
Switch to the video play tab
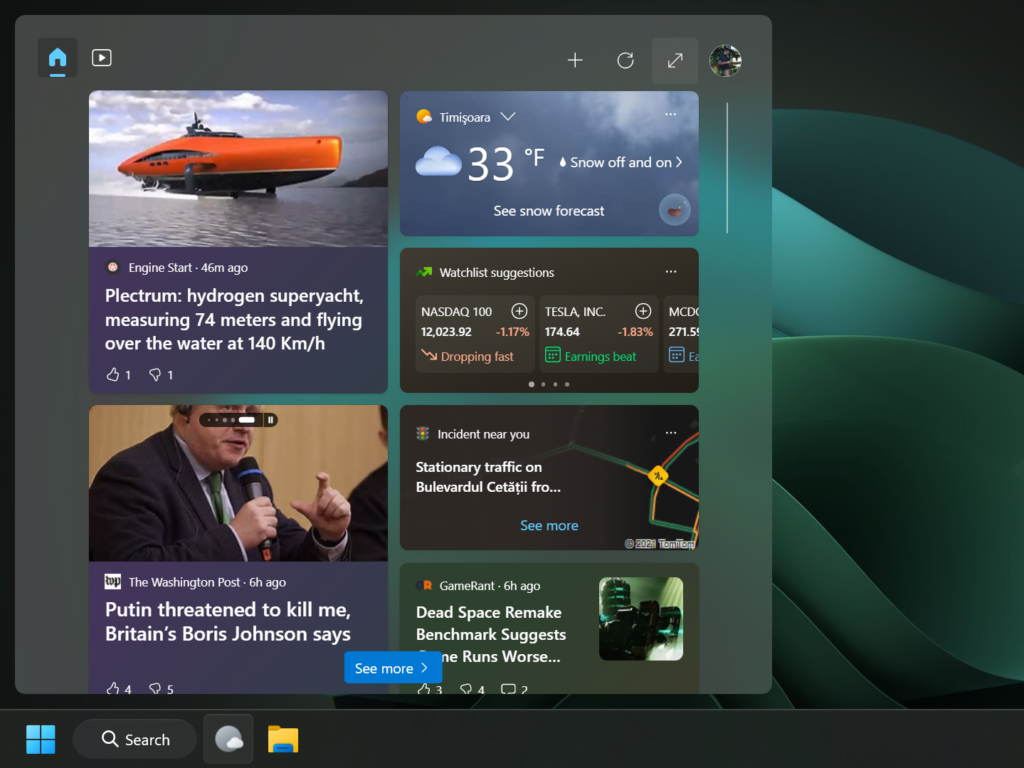101,58
